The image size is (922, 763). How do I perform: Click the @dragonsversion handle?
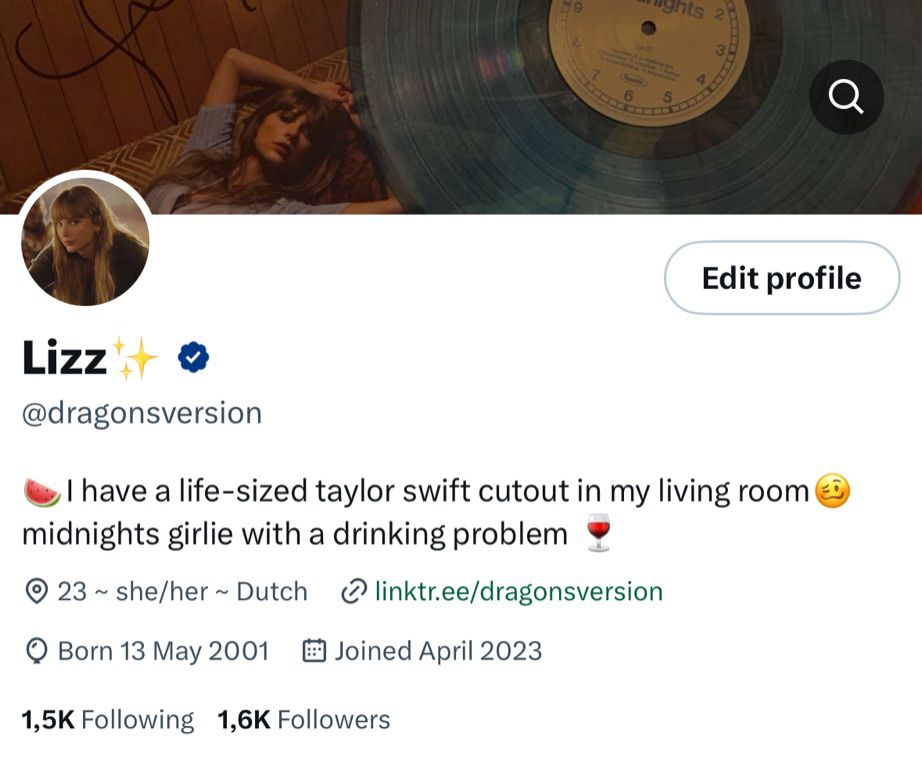(142, 413)
